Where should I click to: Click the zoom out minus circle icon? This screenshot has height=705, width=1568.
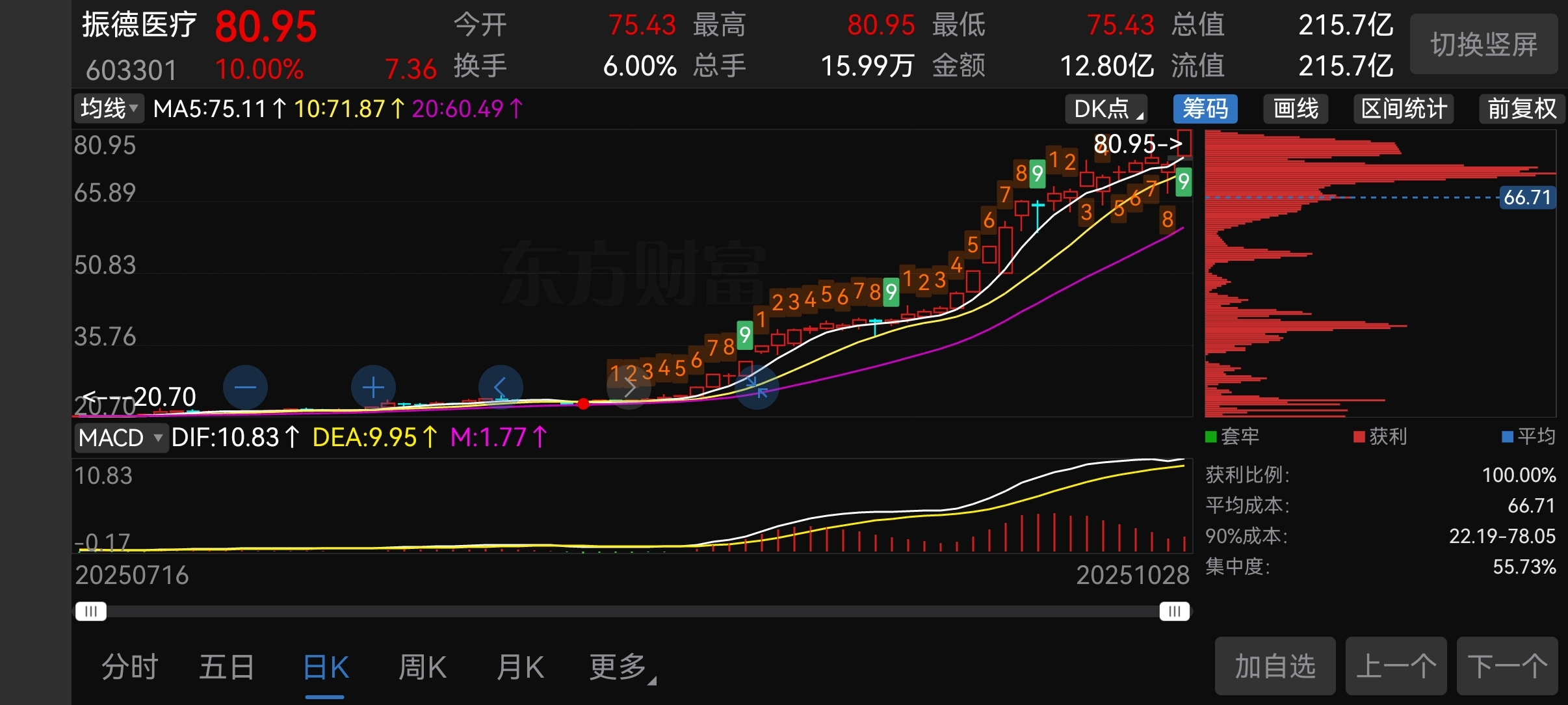point(245,388)
